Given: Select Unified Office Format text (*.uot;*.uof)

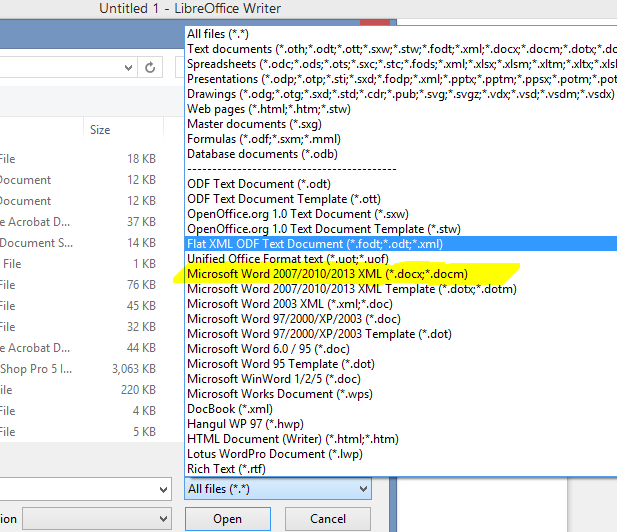Looking at the screenshot, I should (401, 259).
